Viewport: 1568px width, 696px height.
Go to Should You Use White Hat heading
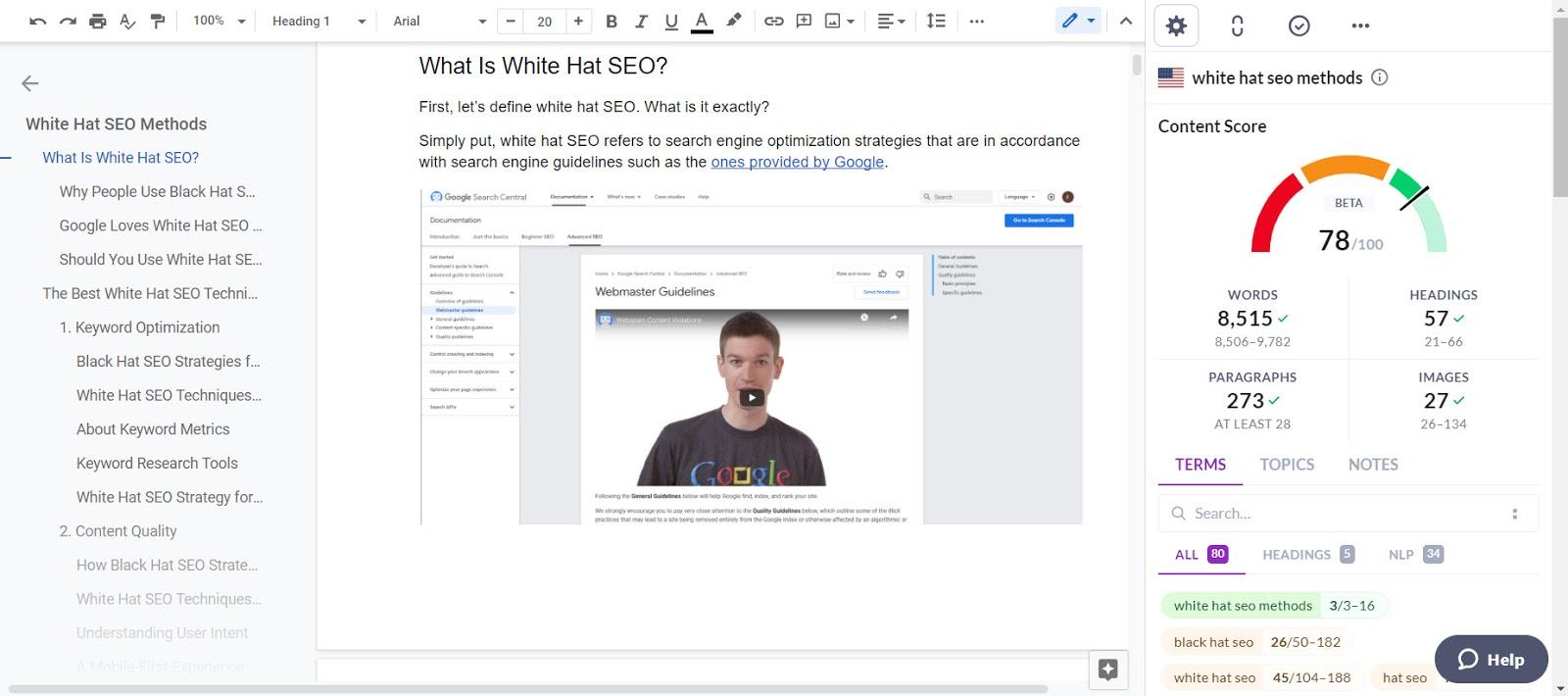[x=161, y=260]
